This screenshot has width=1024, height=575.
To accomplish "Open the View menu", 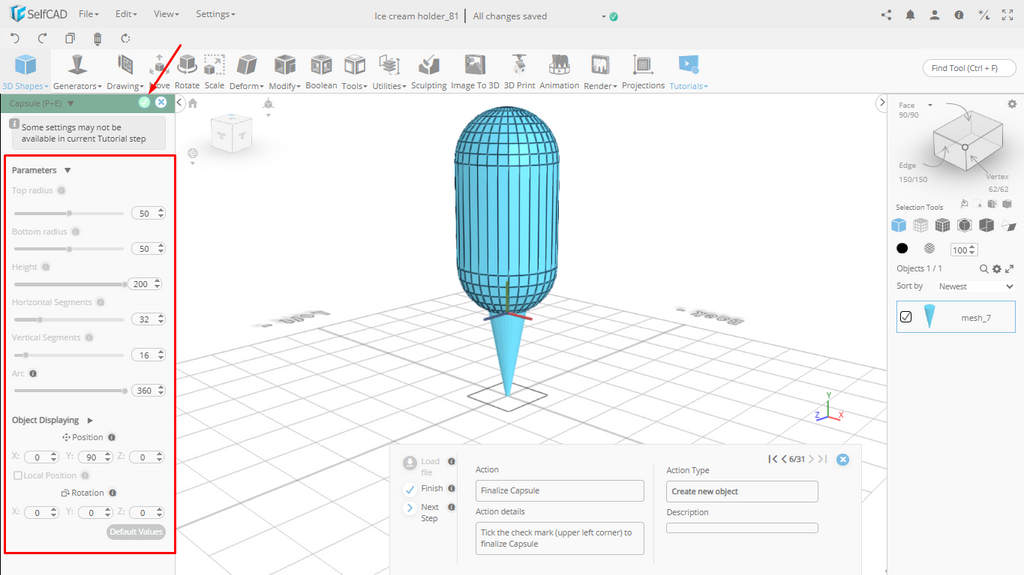I will pyautogui.click(x=166, y=14).
